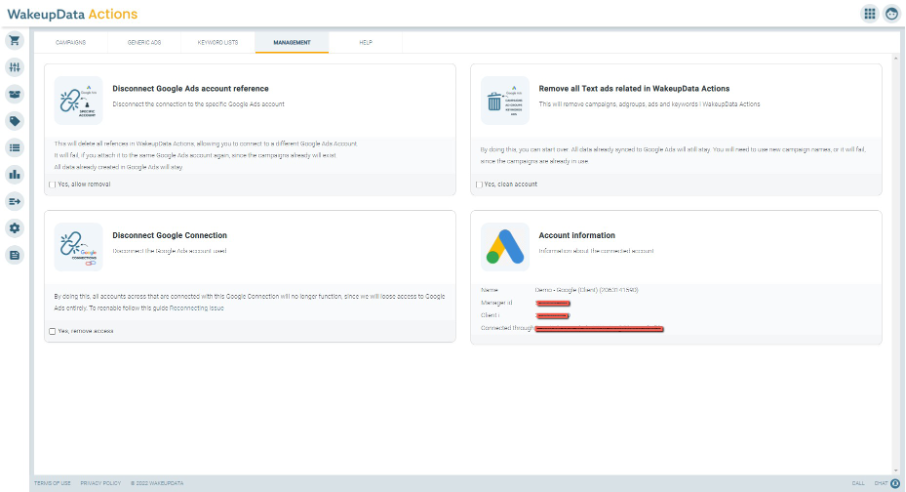
Task: Open the document log sidebar icon
Action: pos(14,255)
